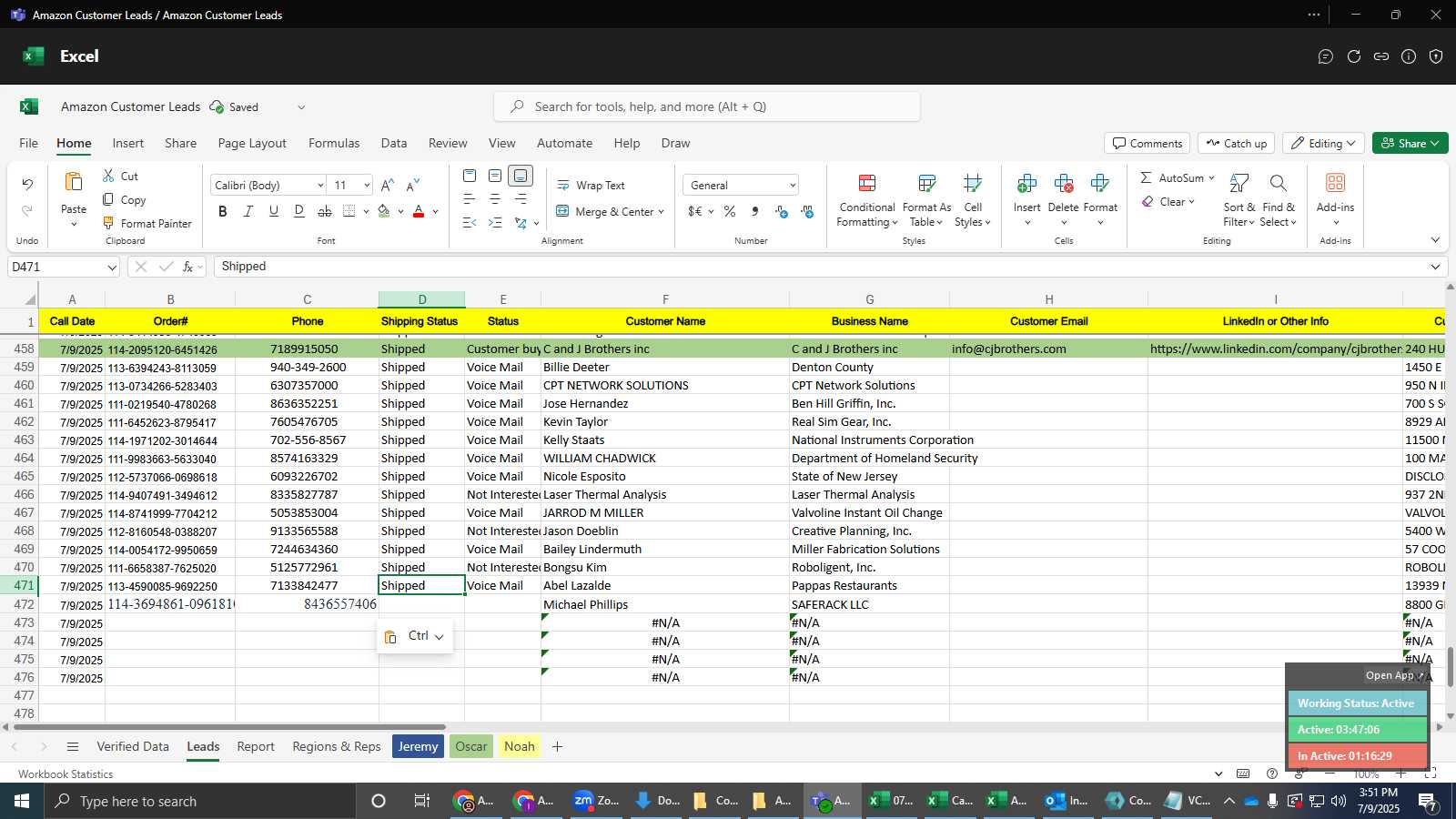Expand the formula bar

[x=1435, y=267]
